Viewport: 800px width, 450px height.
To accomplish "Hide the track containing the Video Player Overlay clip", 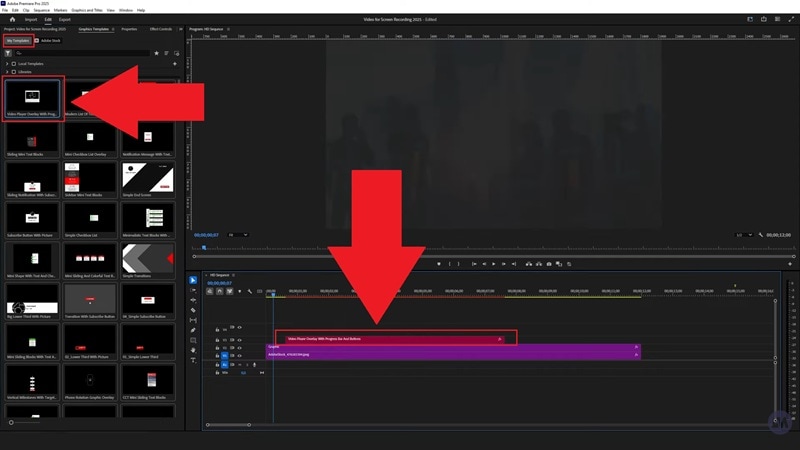I will point(239,340).
